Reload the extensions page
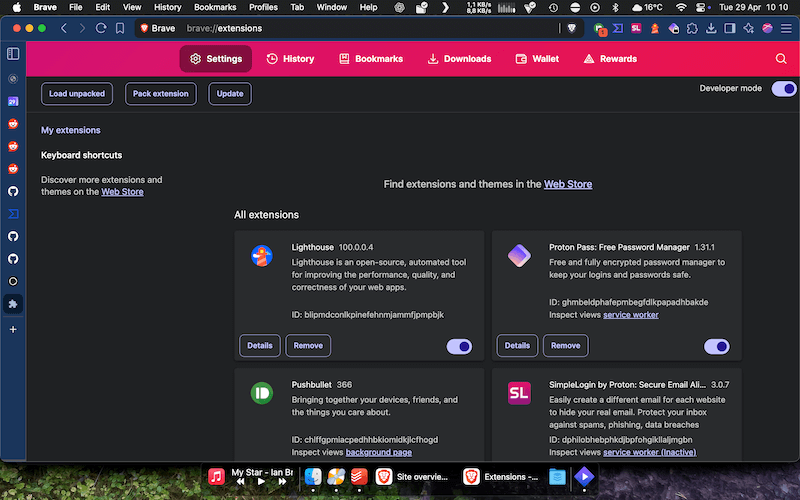The image size is (800, 500). click(101, 28)
